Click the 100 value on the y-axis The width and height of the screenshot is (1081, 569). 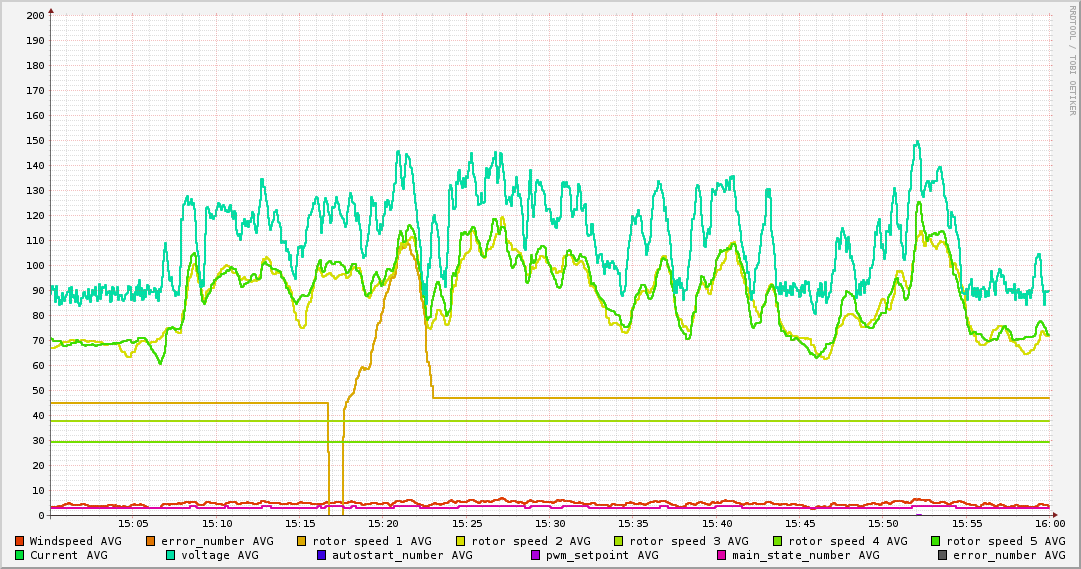[x=34, y=266]
